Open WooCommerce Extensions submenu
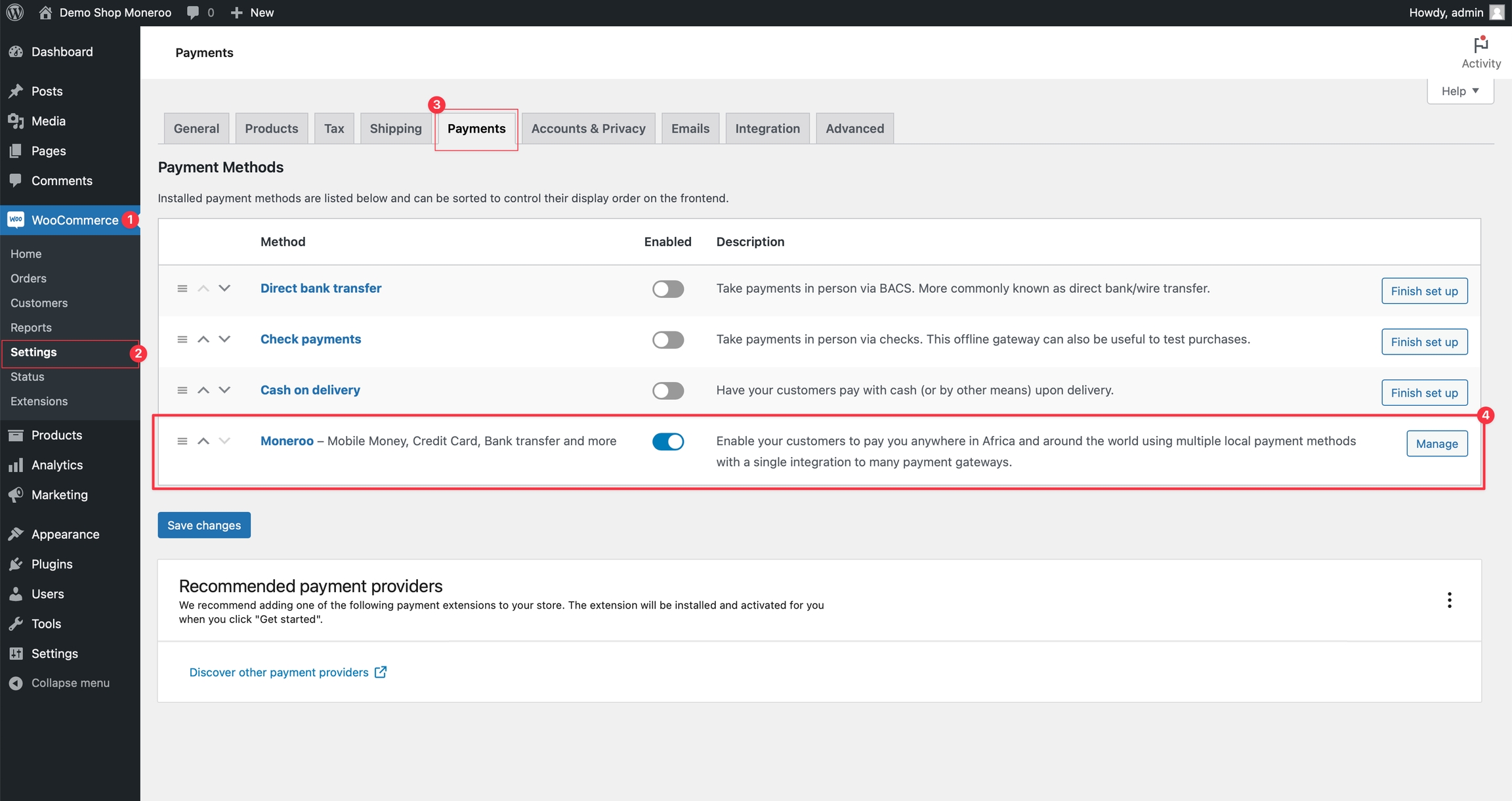The image size is (1512, 801). pos(39,401)
